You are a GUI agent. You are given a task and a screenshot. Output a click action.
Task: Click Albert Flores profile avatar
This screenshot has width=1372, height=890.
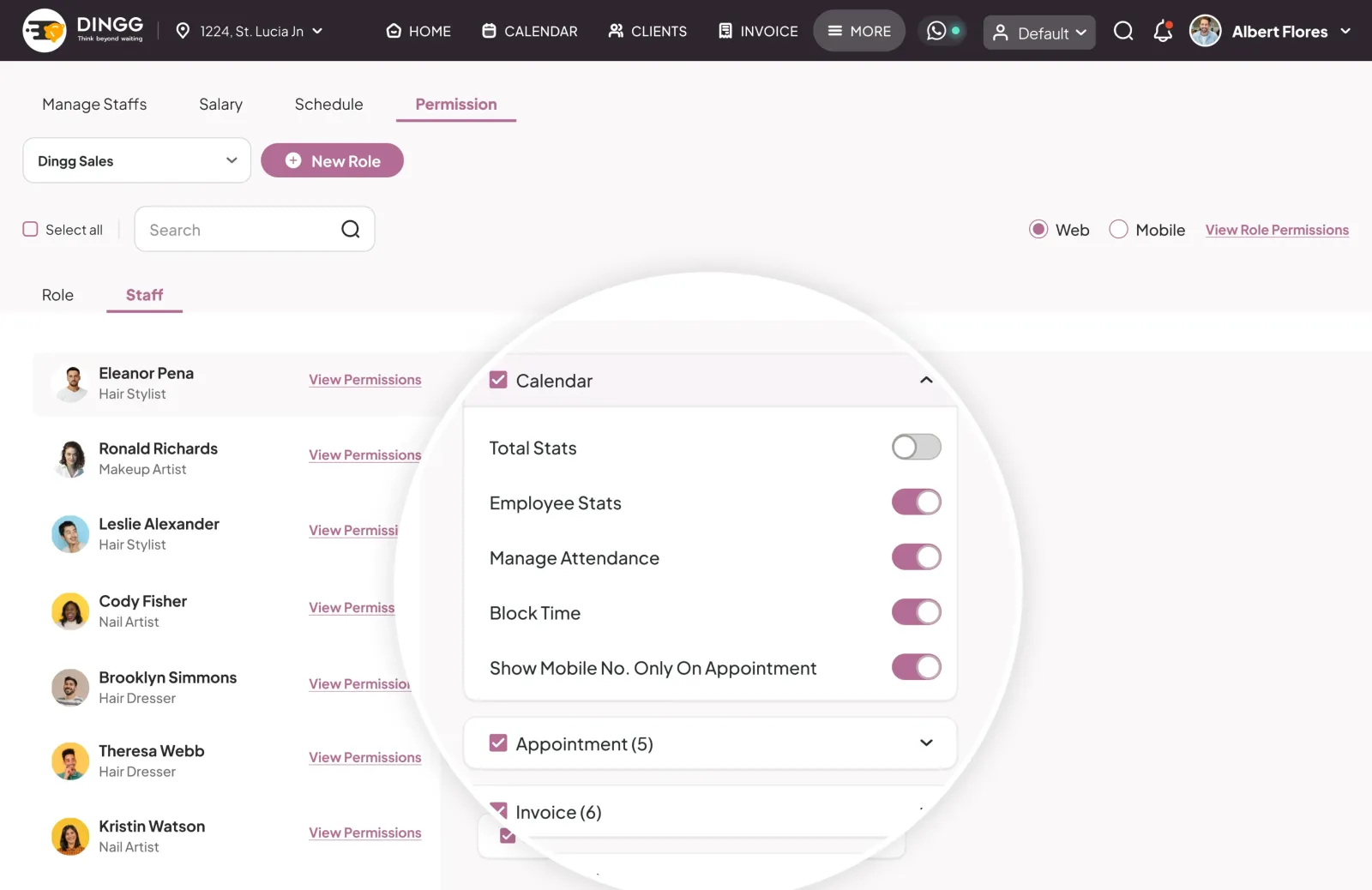point(1205,31)
